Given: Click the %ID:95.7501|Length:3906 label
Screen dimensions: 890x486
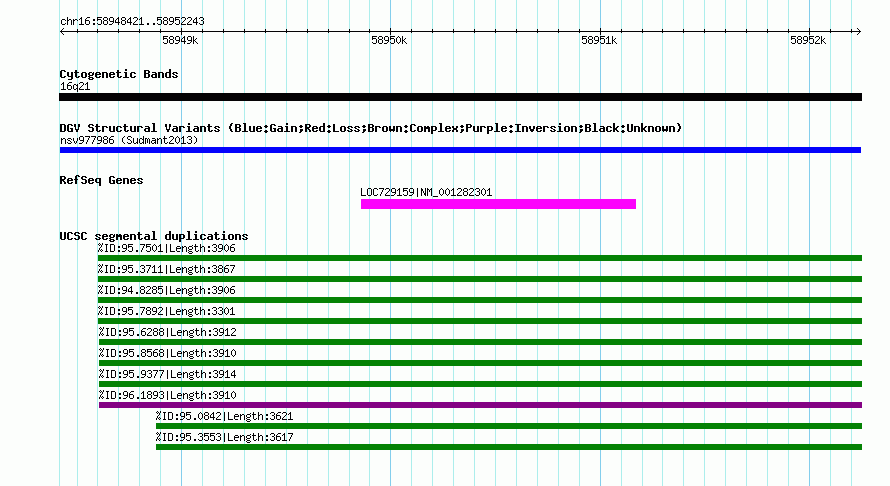Looking at the screenshot, I should pyautogui.click(x=166, y=248).
